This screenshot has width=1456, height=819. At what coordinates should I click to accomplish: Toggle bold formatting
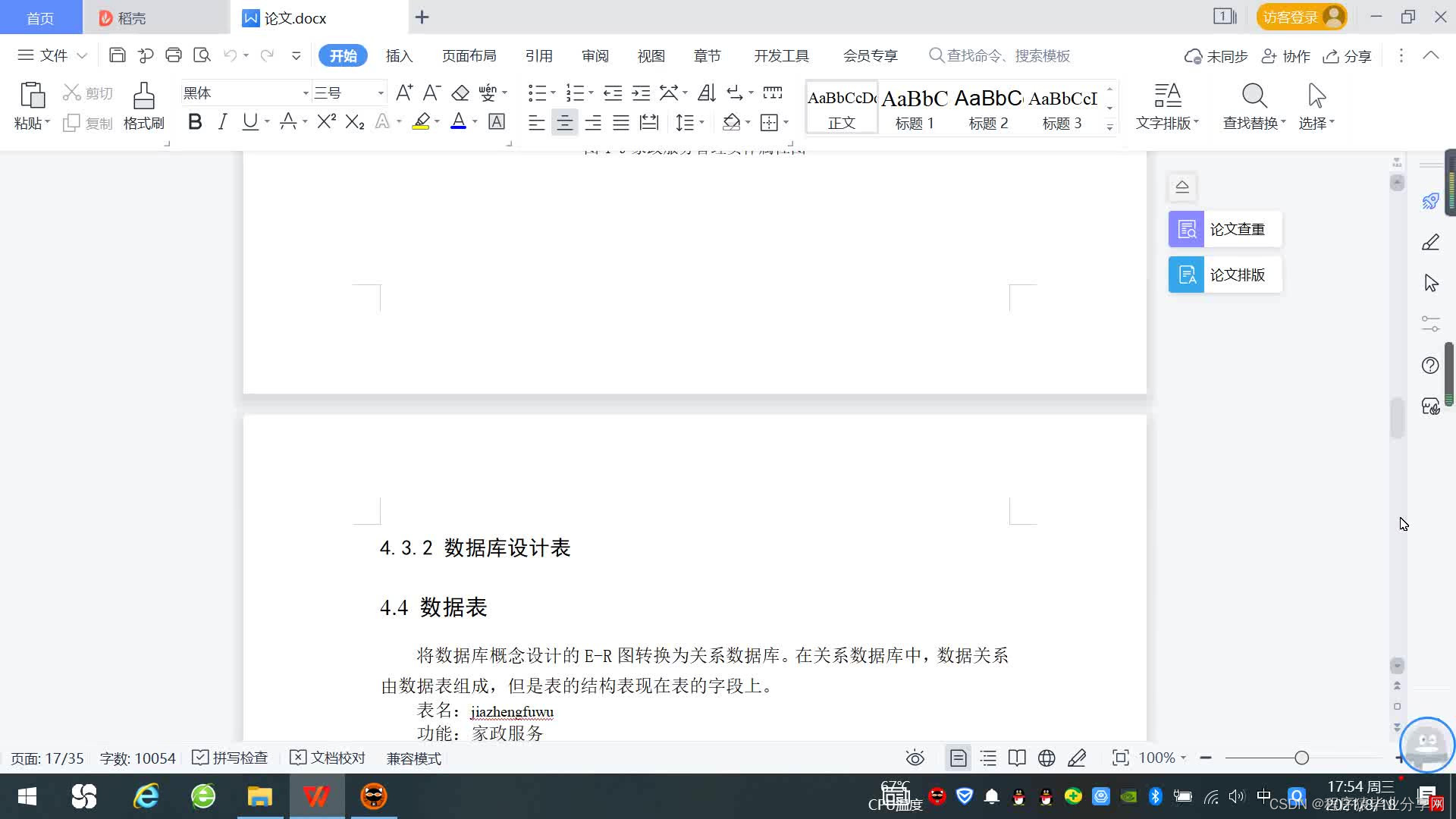tap(195, 121)
